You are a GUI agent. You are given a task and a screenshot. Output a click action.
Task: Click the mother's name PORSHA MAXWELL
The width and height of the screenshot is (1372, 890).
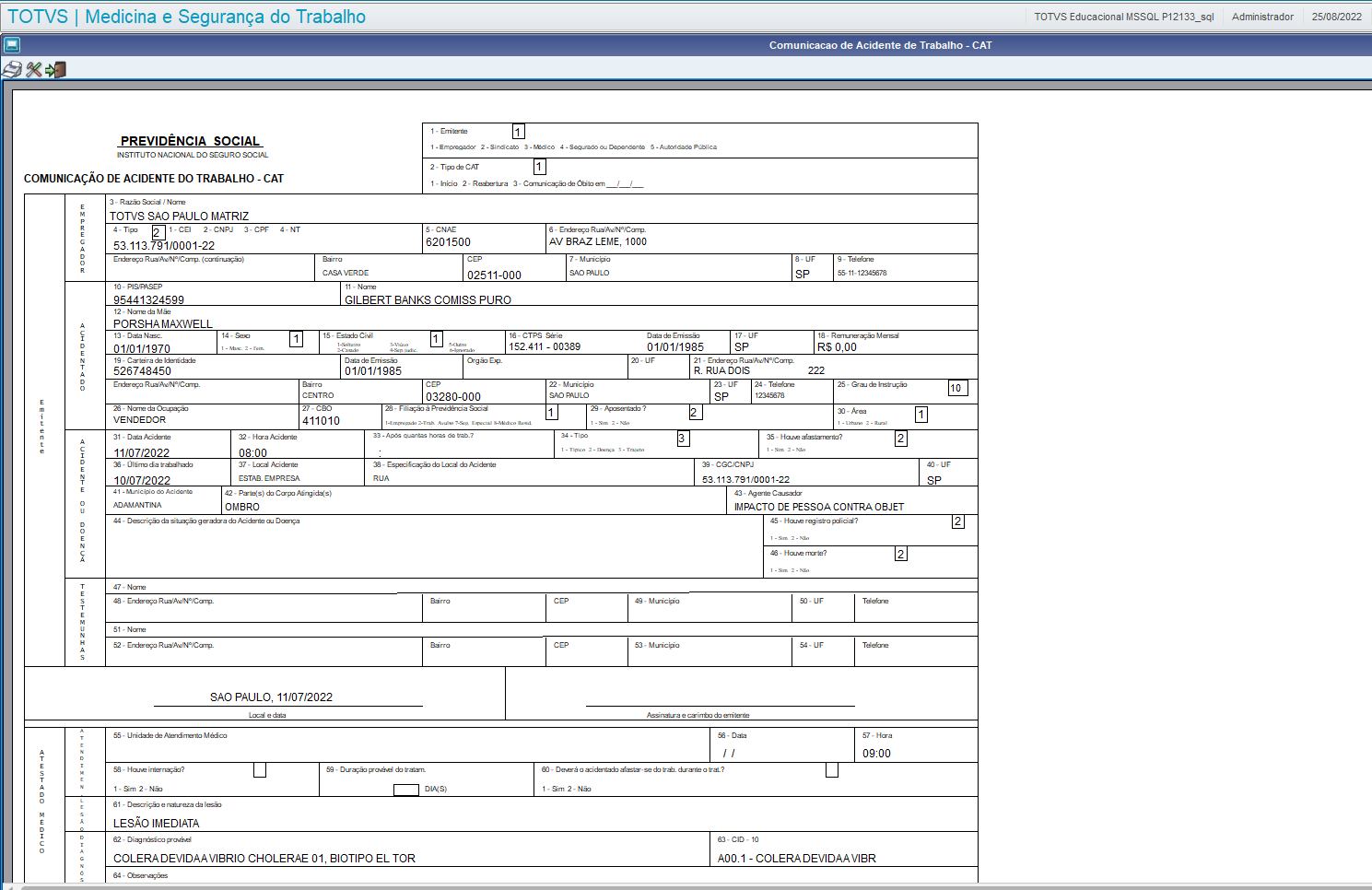[x=163, y=324]
